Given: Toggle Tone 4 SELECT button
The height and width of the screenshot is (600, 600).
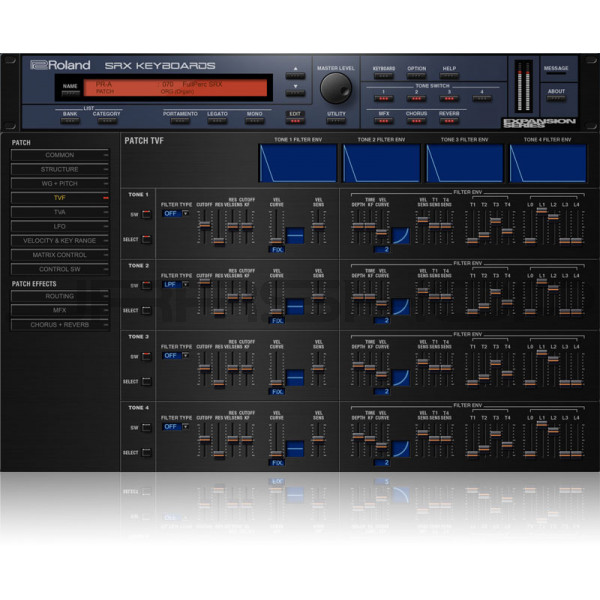Looking at the screenshot, I should click(x=147, y=452).
